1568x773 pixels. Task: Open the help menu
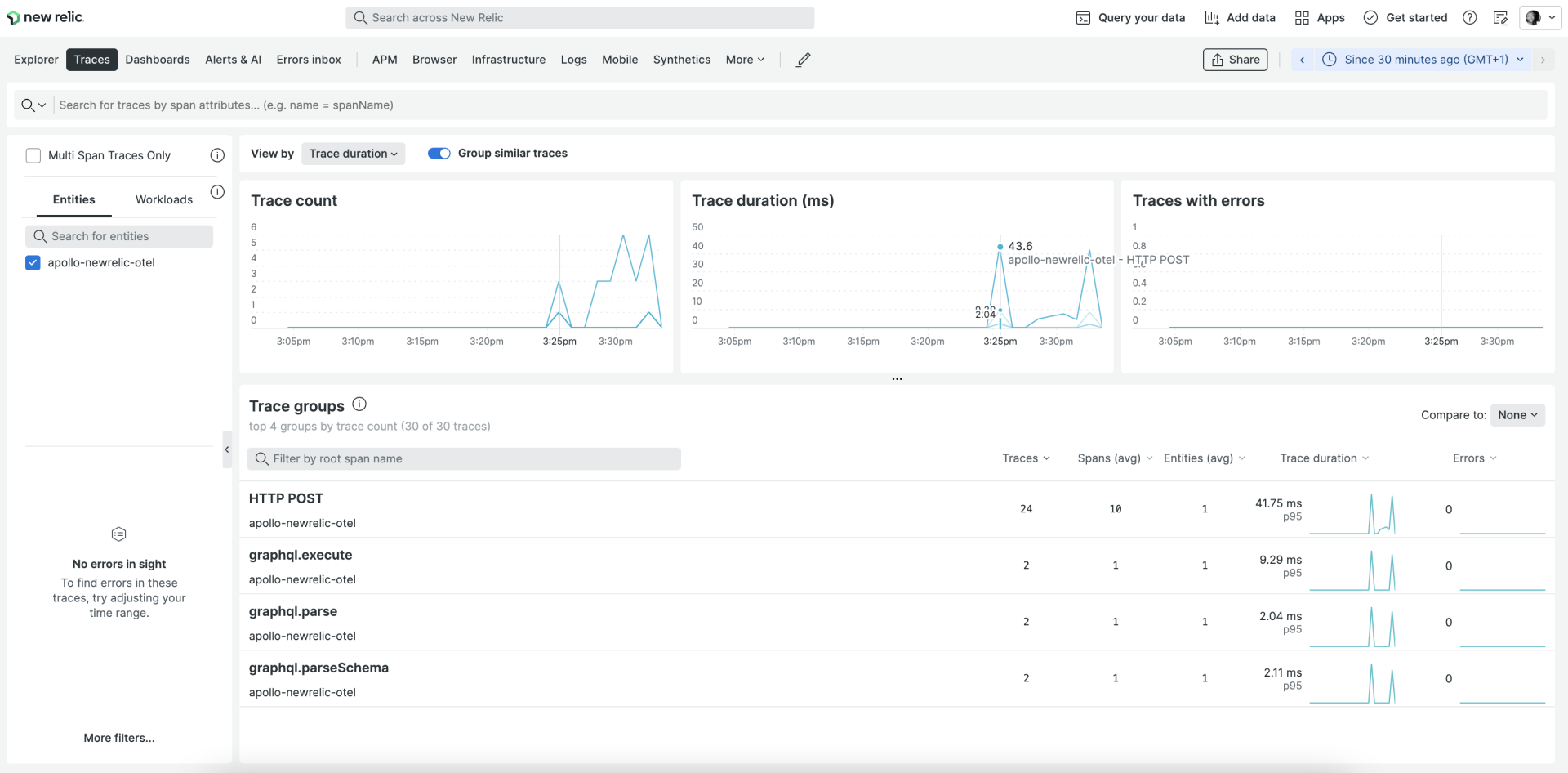(1469, 17)
